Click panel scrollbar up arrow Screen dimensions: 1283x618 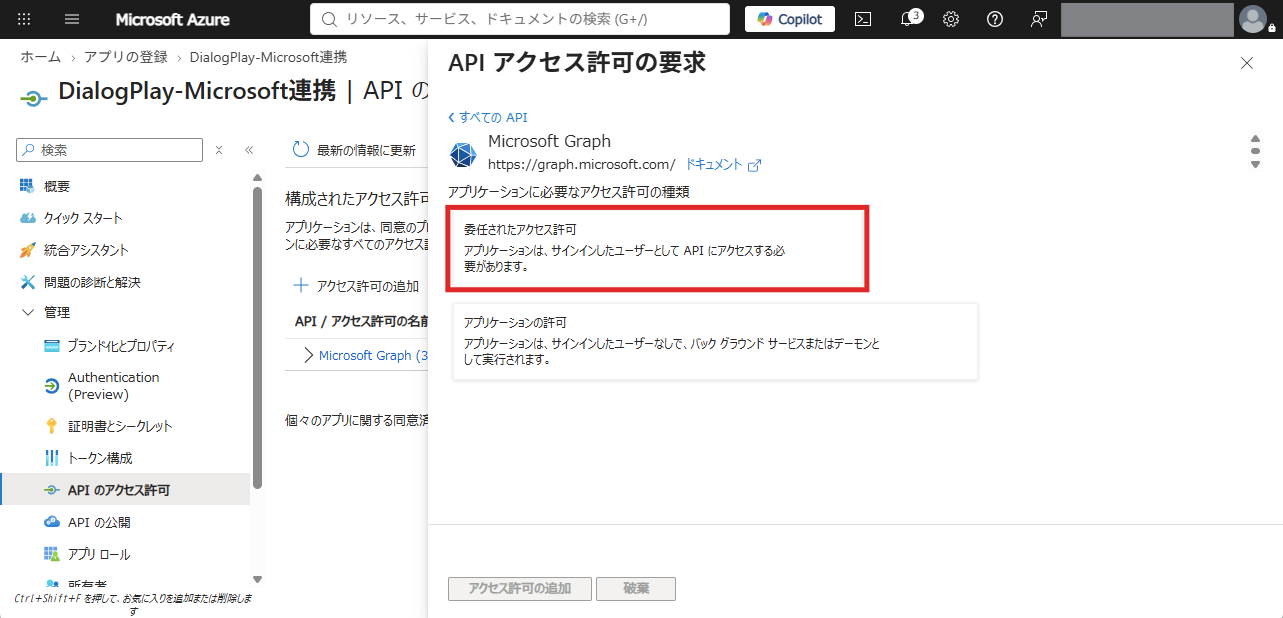1255,139
